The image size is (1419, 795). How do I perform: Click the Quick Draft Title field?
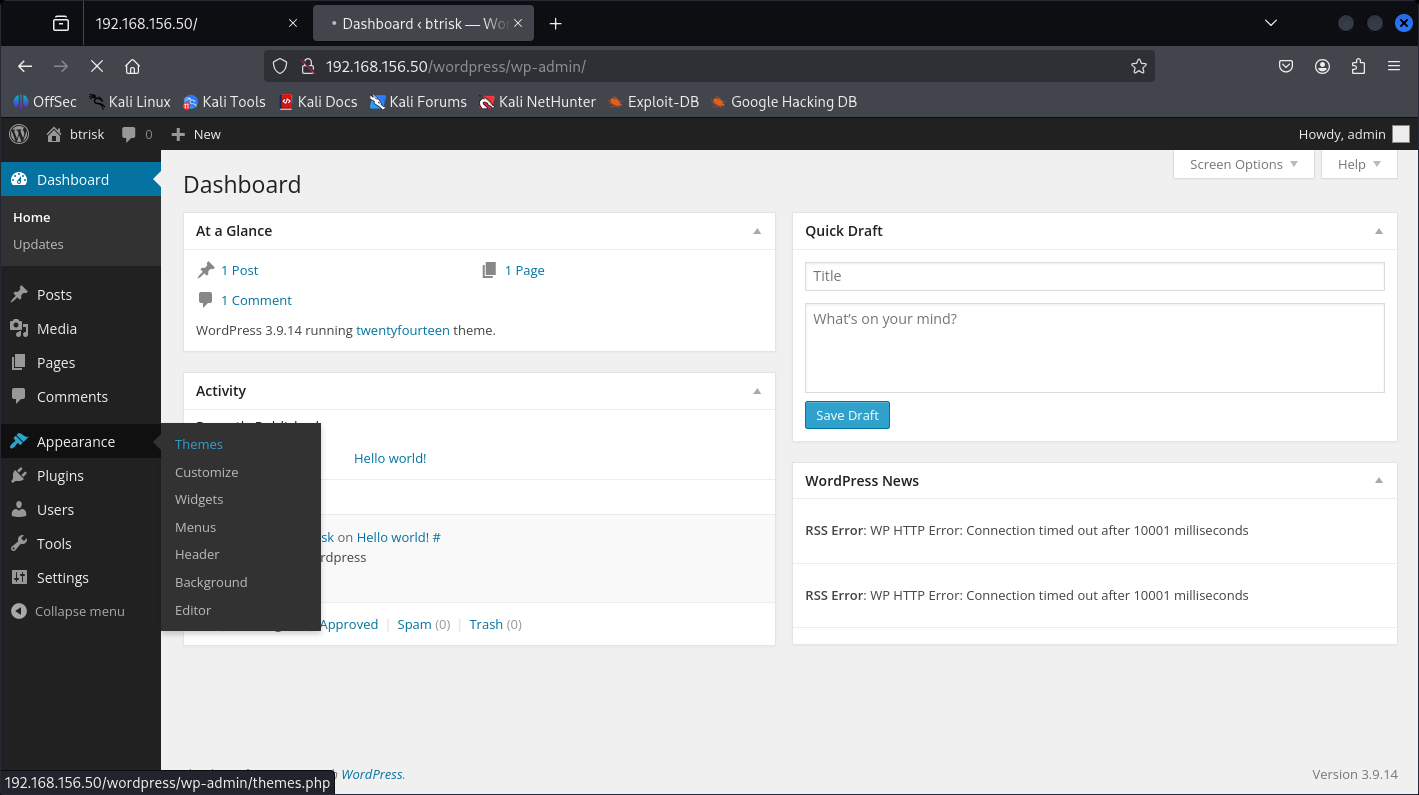pos(1094,276)
